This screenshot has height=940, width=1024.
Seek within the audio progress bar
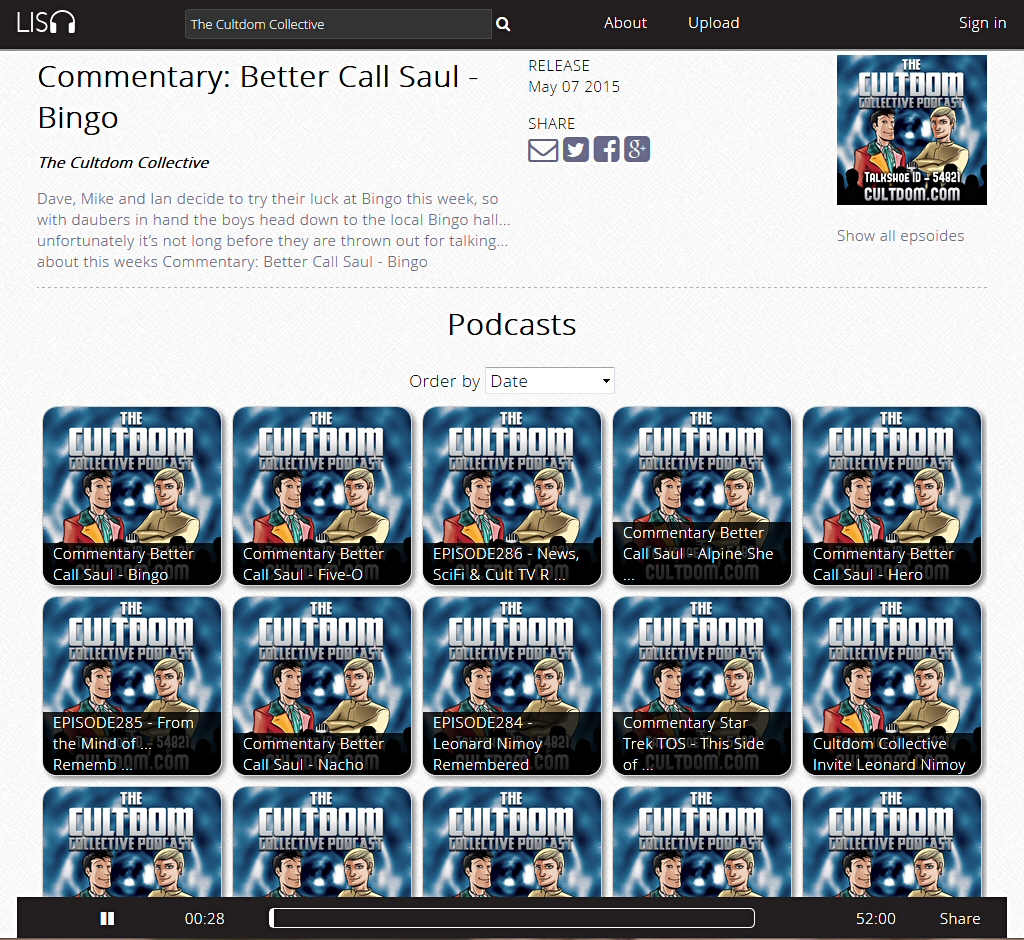[512, 918]
